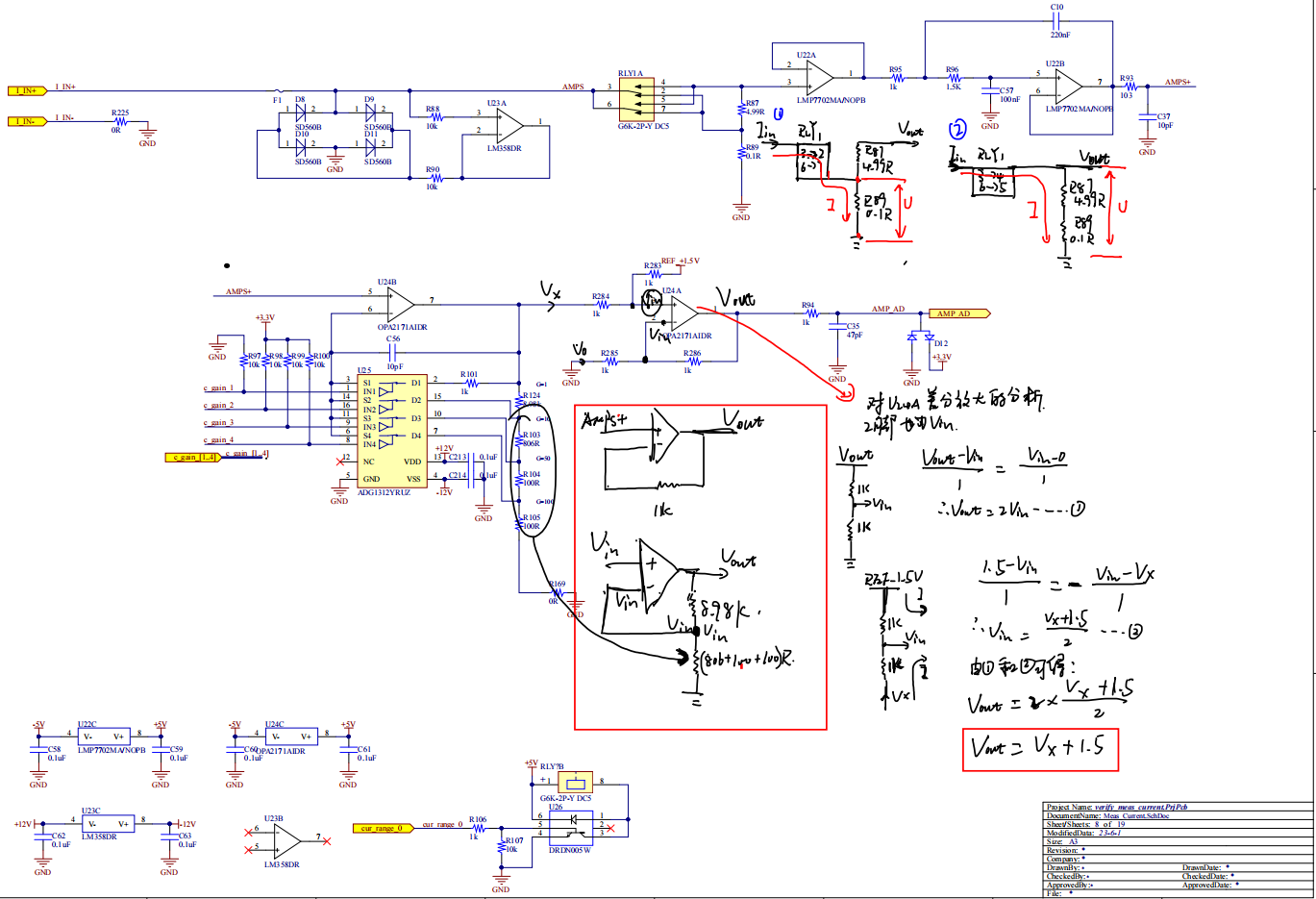Screen dimensions: 1316x899
Task: Select the F1 fuse symbol
Action: tap(279, 91)
